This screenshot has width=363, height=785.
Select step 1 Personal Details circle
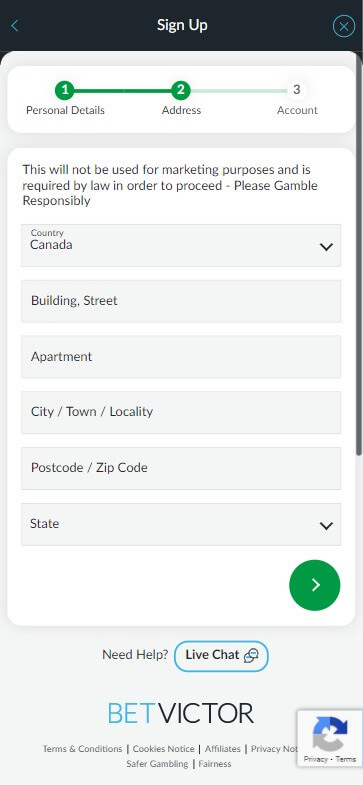tap(65, 90)
